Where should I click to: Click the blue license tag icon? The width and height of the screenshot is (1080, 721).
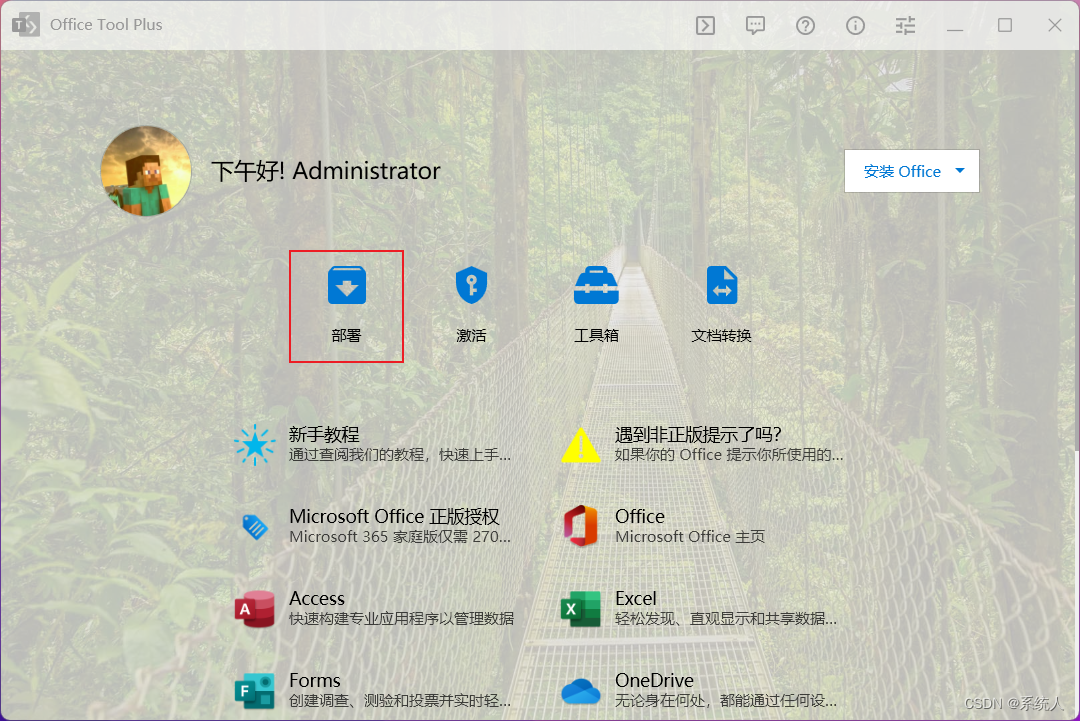[x=255, y=527]
